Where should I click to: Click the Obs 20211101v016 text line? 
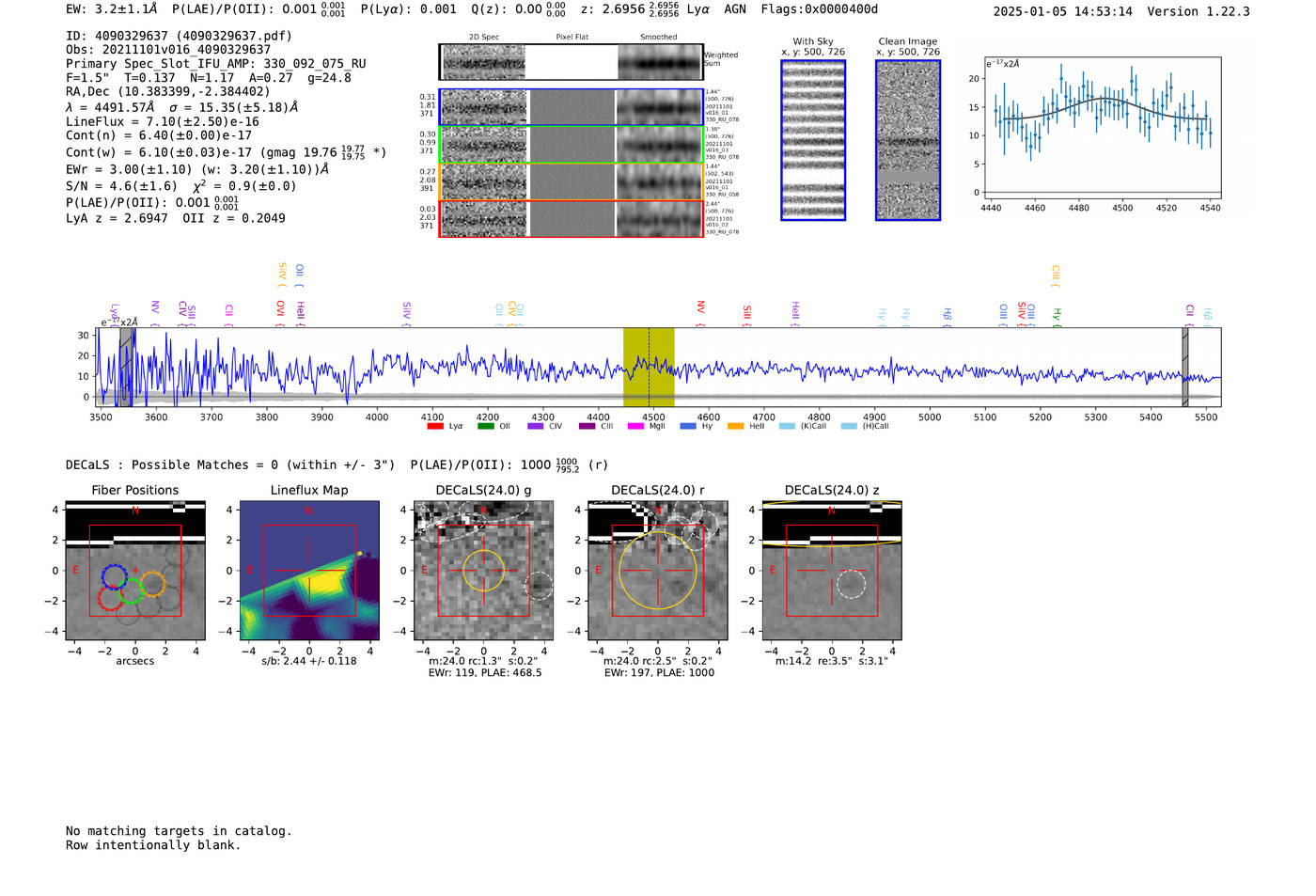(168, 50)
